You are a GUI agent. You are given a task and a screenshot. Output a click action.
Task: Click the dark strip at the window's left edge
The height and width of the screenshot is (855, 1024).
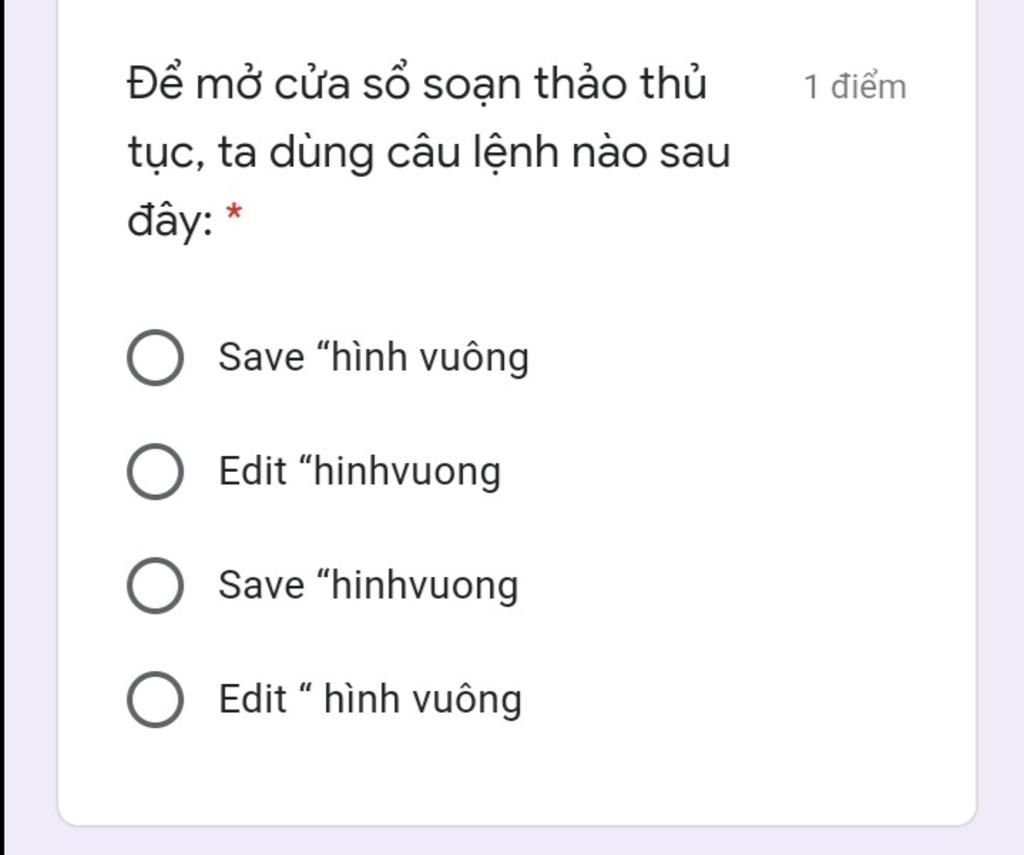3,427
